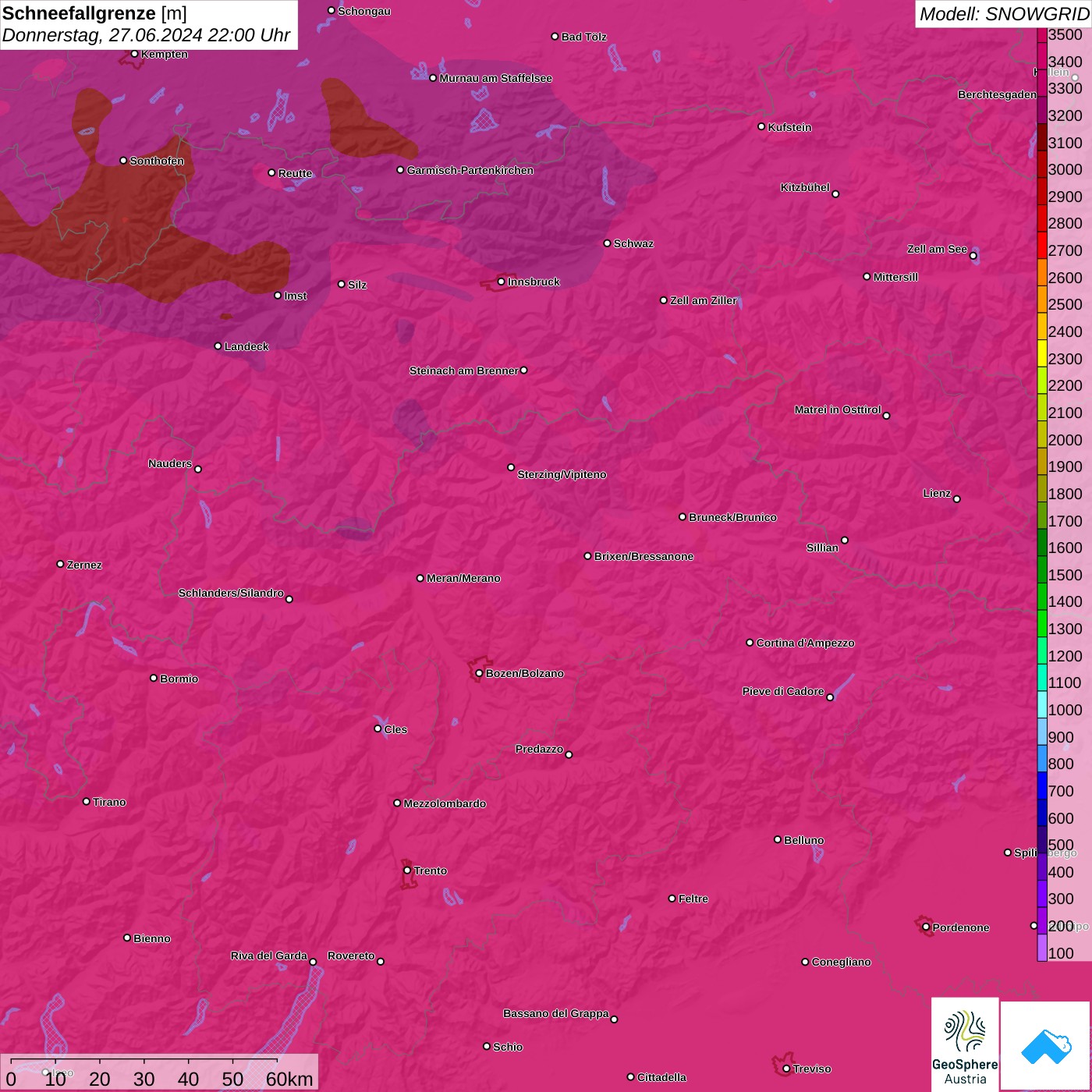Click the Matrei in Osttirol marker dot
Viewport: 1092px width, 1092px height.
(887, 416)
